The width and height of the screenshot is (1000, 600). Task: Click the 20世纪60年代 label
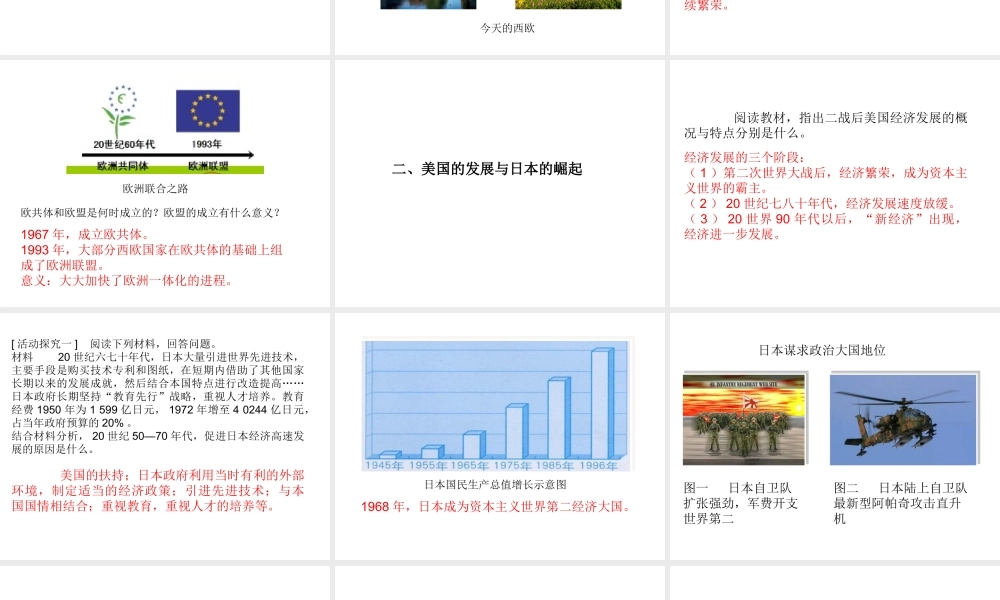124,144
